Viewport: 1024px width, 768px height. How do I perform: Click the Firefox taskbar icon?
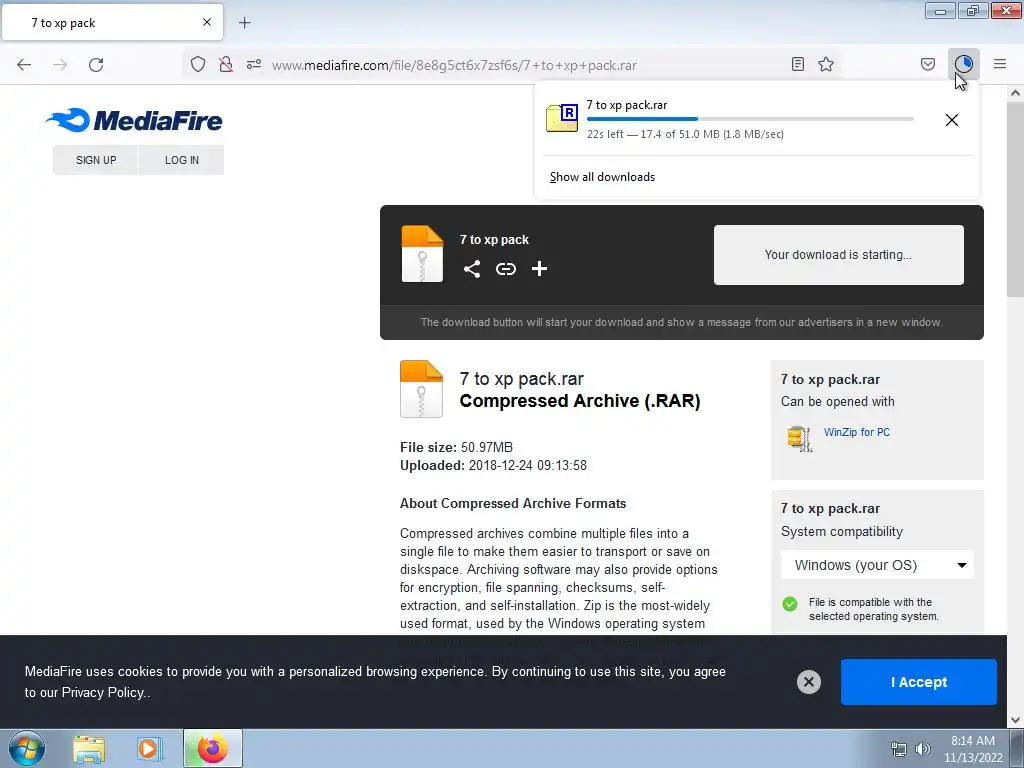click(x=213, y=748)
